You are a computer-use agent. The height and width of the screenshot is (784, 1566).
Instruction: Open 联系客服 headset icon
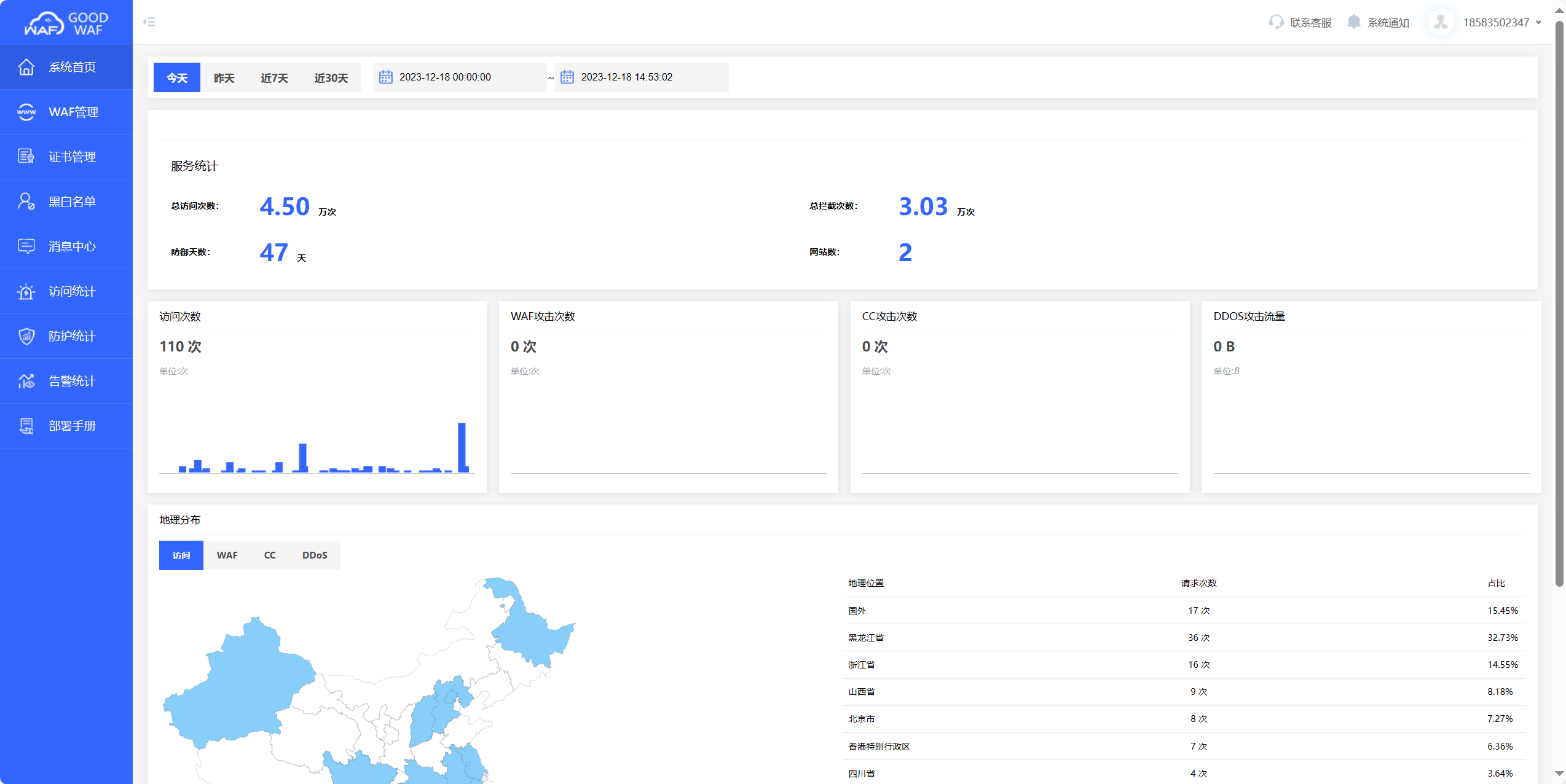[1276, 22]
